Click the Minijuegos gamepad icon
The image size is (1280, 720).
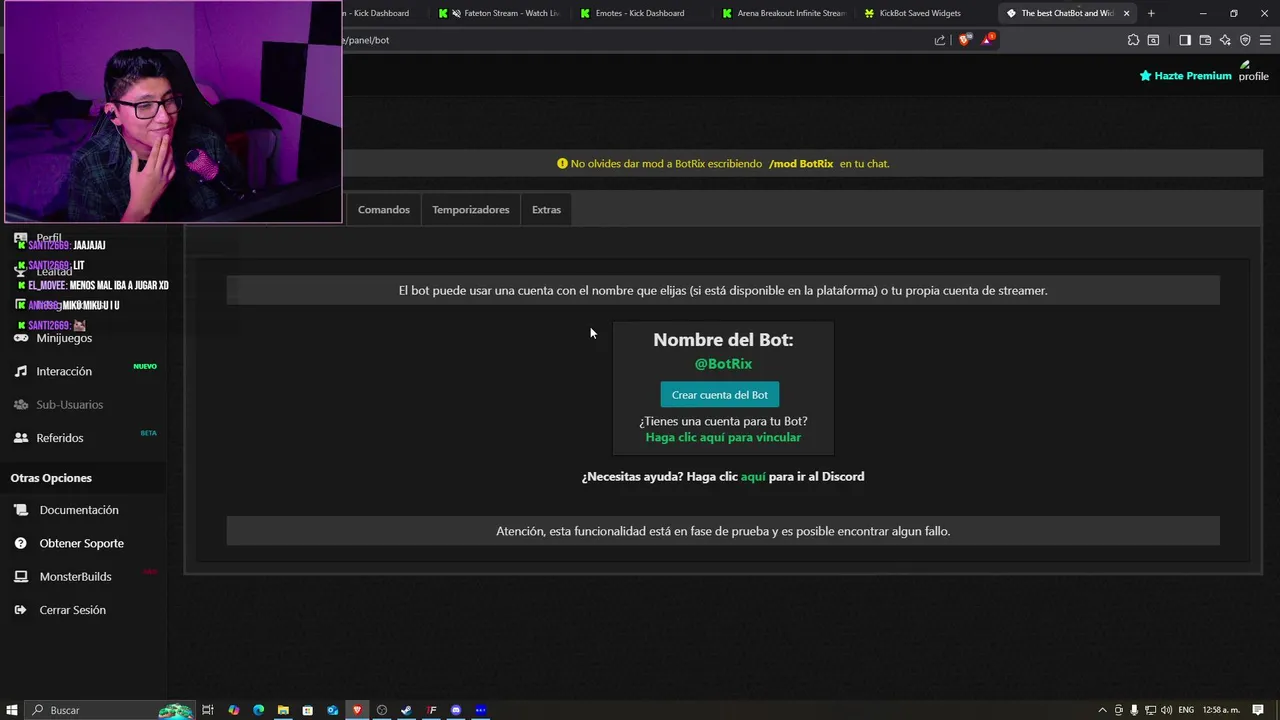20,338
